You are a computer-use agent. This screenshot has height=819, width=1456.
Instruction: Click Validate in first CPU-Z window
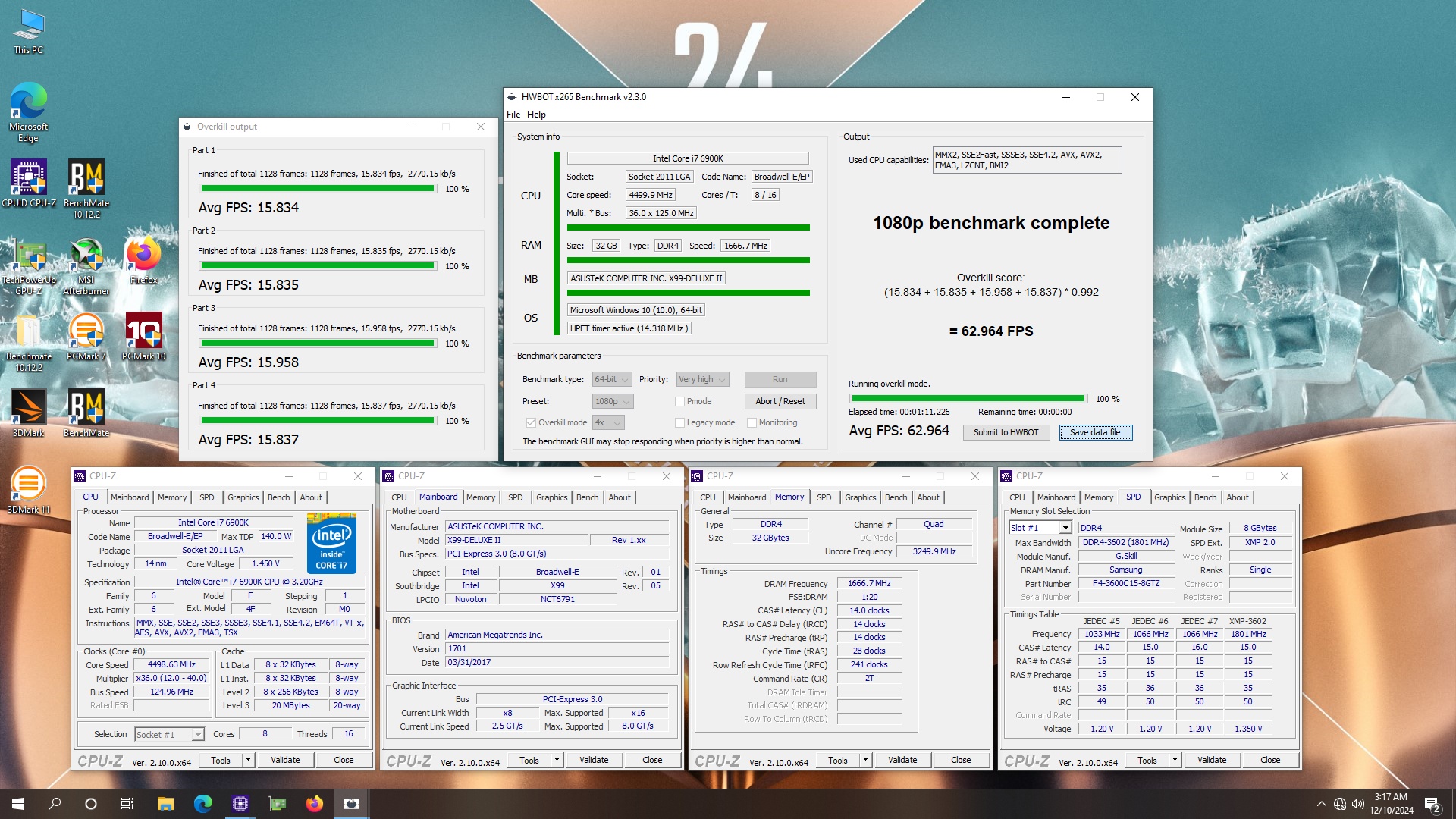tap(285, 760)
